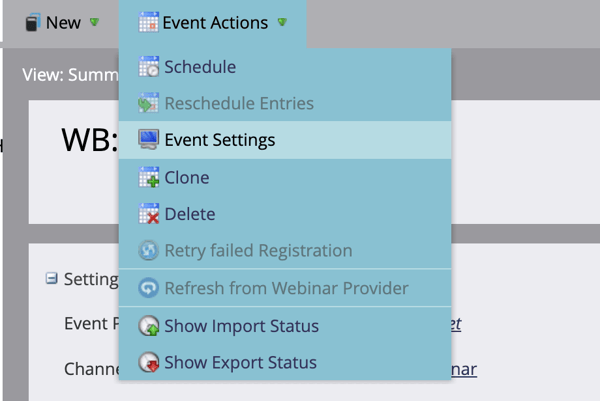Screen dimensions: 600x401
Task: Choose Schedule from the menu
Action: [285, 67]
